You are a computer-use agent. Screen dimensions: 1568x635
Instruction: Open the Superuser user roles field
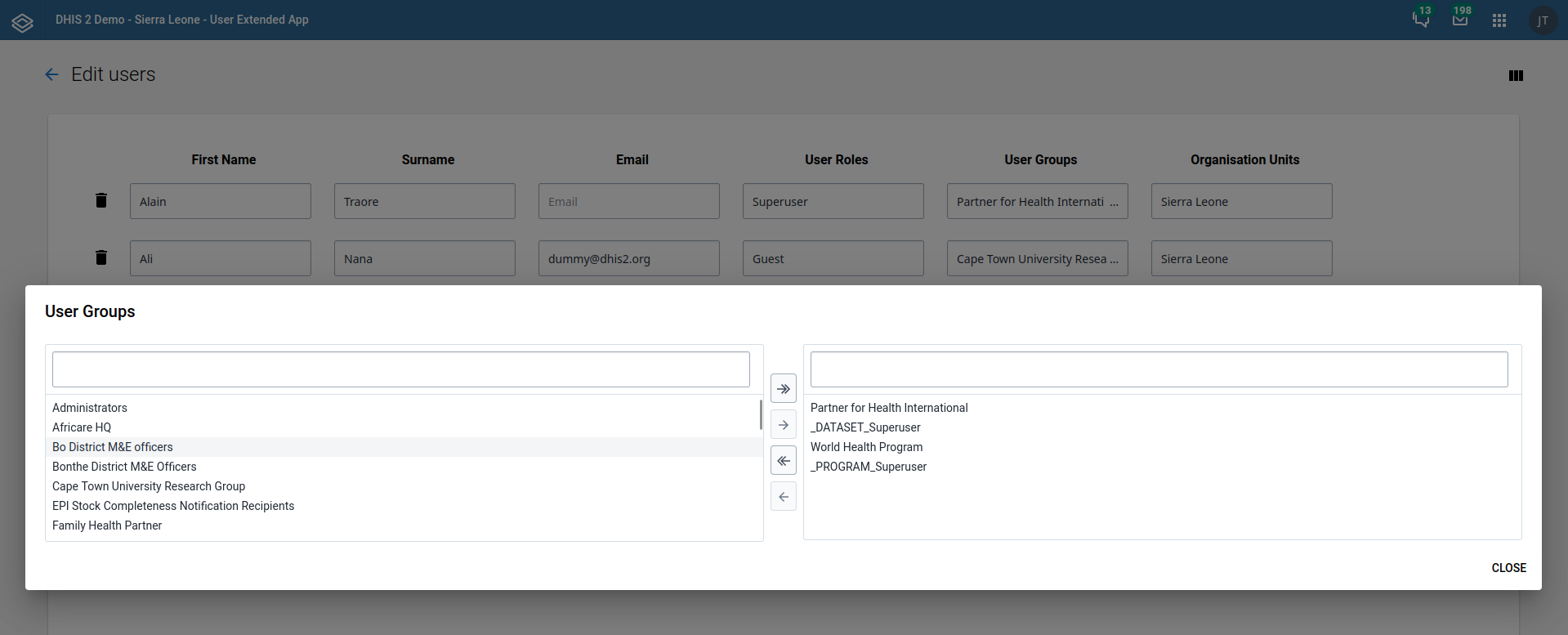[833, 201]
